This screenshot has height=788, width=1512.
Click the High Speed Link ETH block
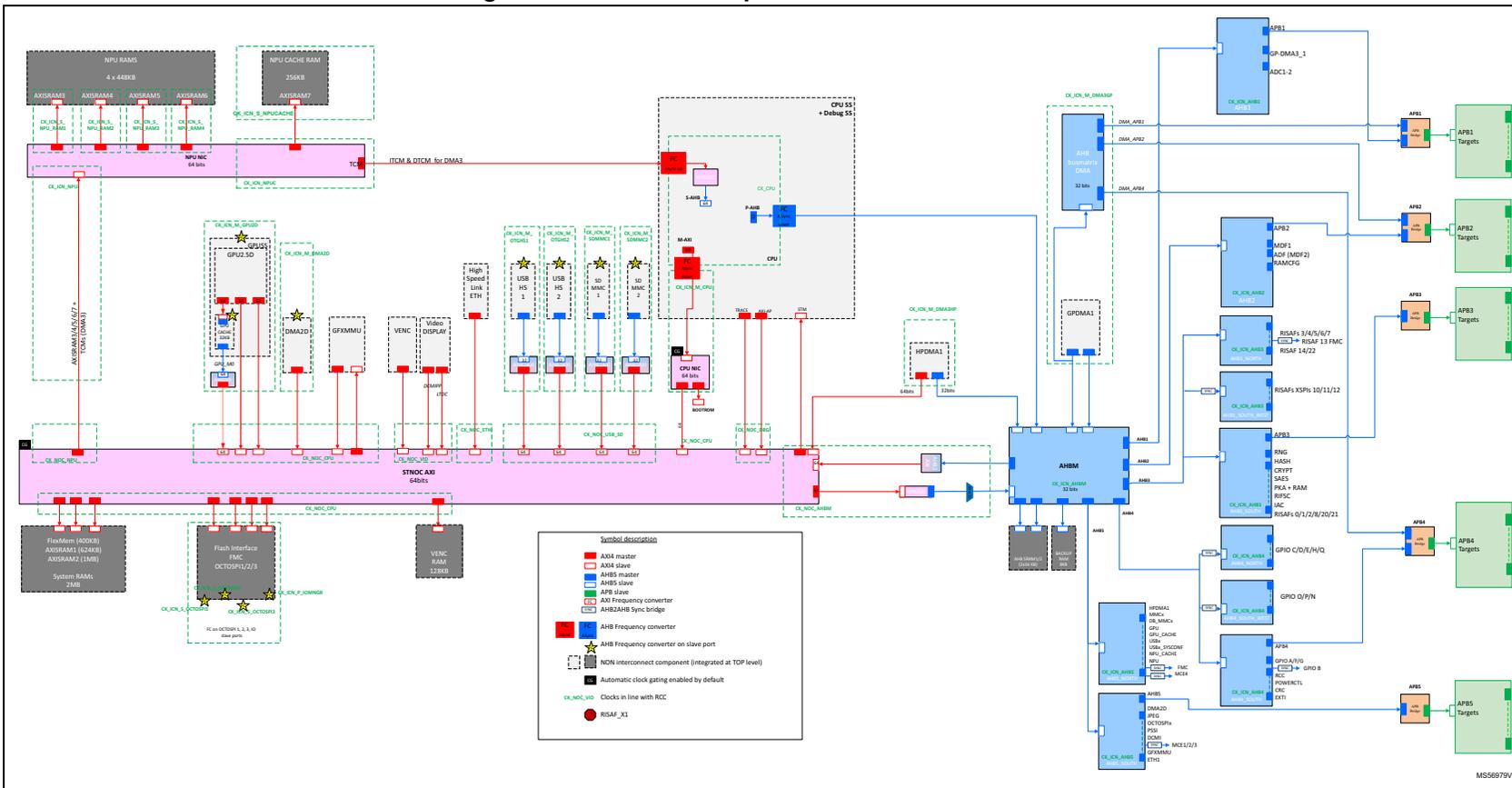(x=476, y=291)
